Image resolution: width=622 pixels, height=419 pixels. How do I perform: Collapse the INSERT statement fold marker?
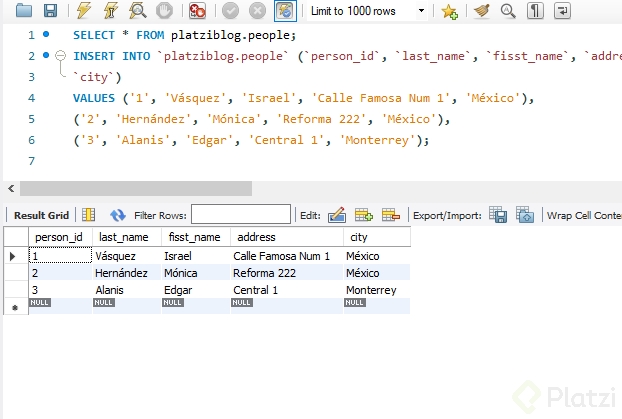coord(60,55)
